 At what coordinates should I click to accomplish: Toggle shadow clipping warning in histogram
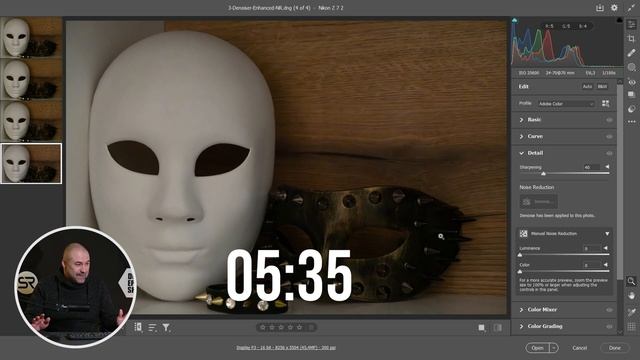coord(514,20)
